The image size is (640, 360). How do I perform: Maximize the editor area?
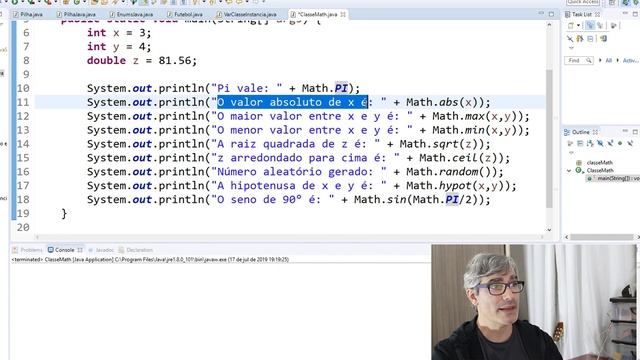(551, 14)
